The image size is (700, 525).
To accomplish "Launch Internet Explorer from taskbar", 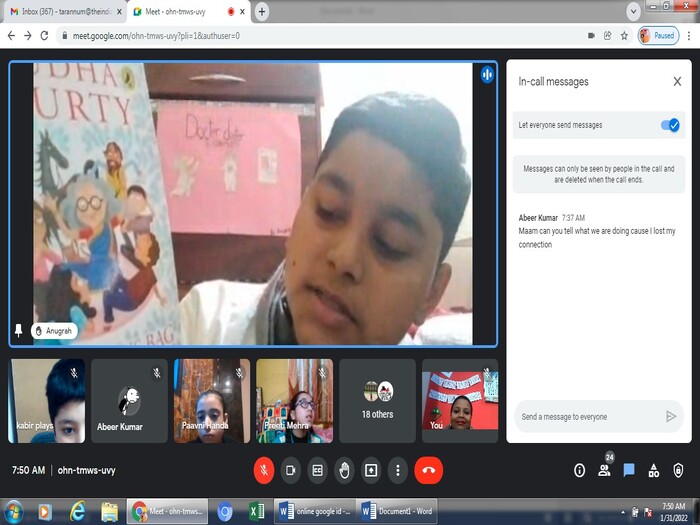I will tap(77, 512).
